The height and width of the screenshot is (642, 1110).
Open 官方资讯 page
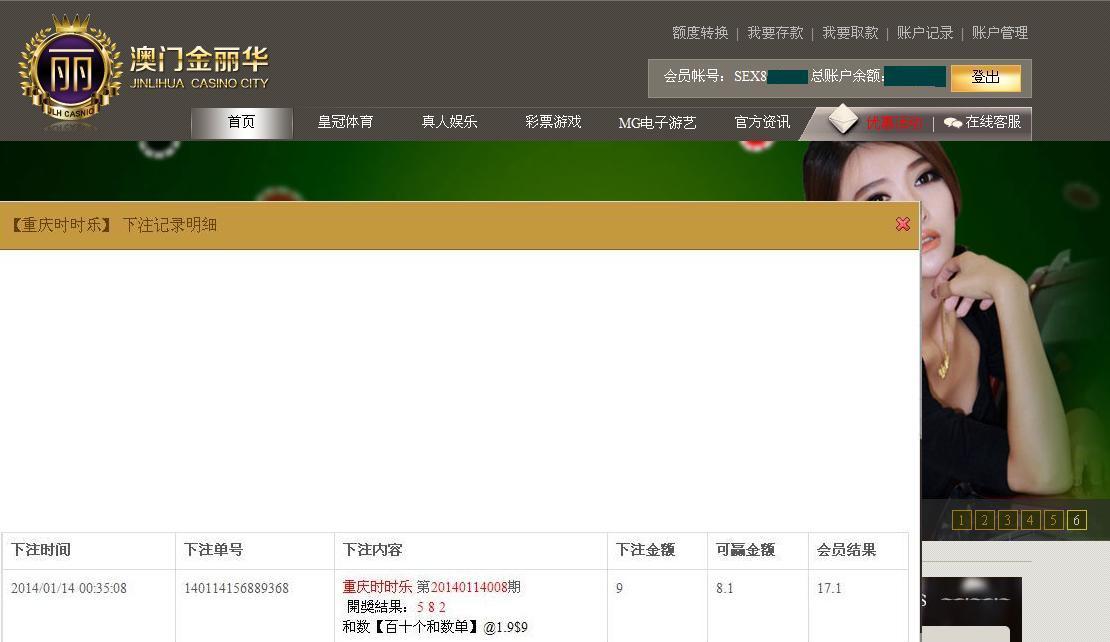pos(762,122)
